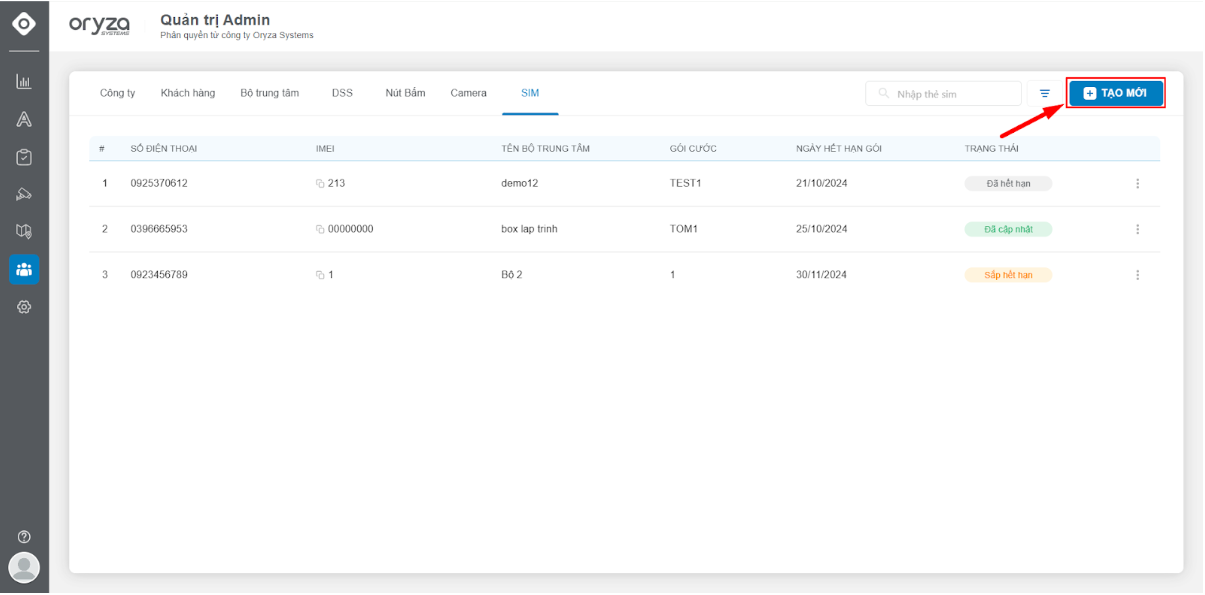
Task: Click the Oryza eye logo in sidebar
Action: 24,25
